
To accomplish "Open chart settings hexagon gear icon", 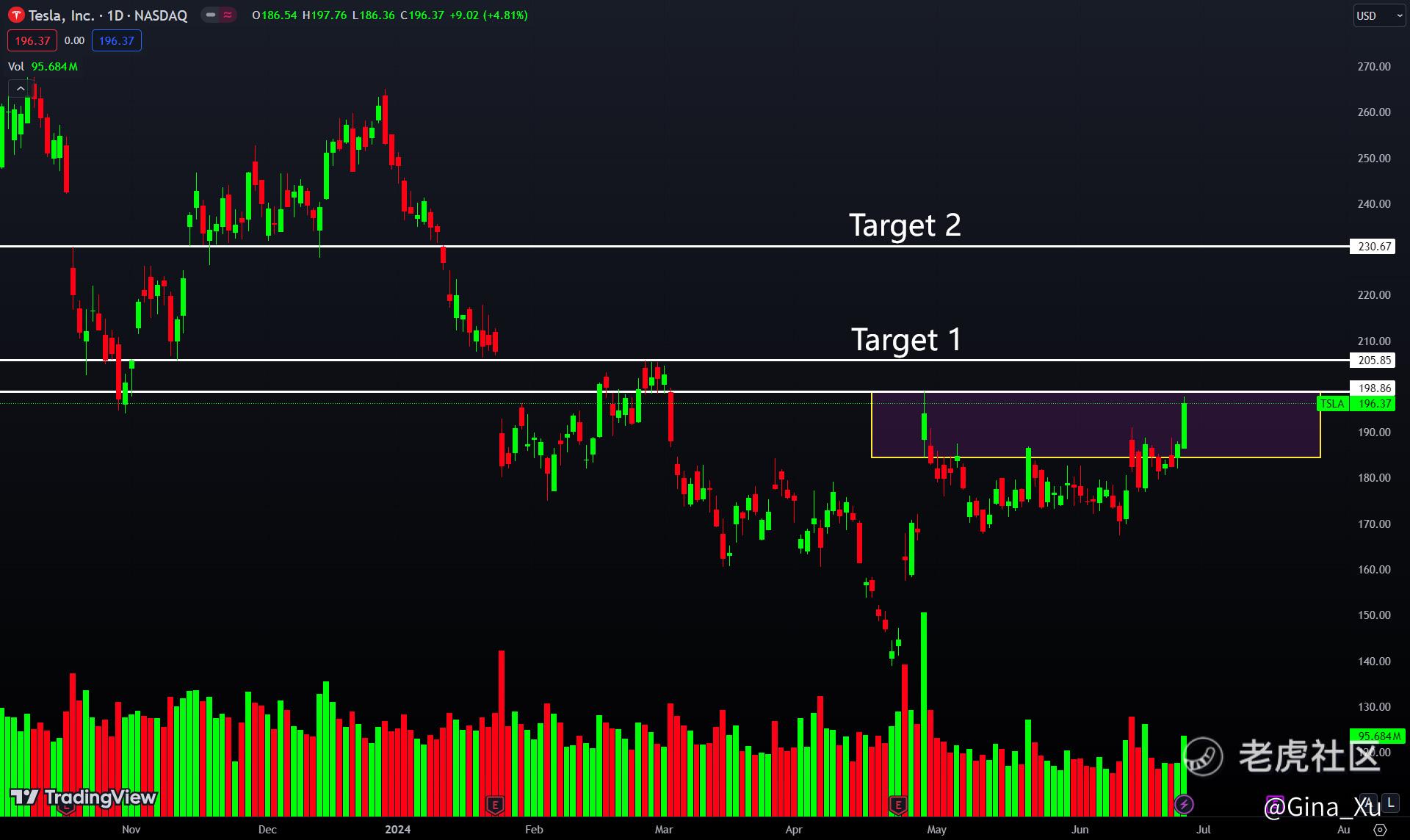I will pyautogui.click(x=1380, y=830).
